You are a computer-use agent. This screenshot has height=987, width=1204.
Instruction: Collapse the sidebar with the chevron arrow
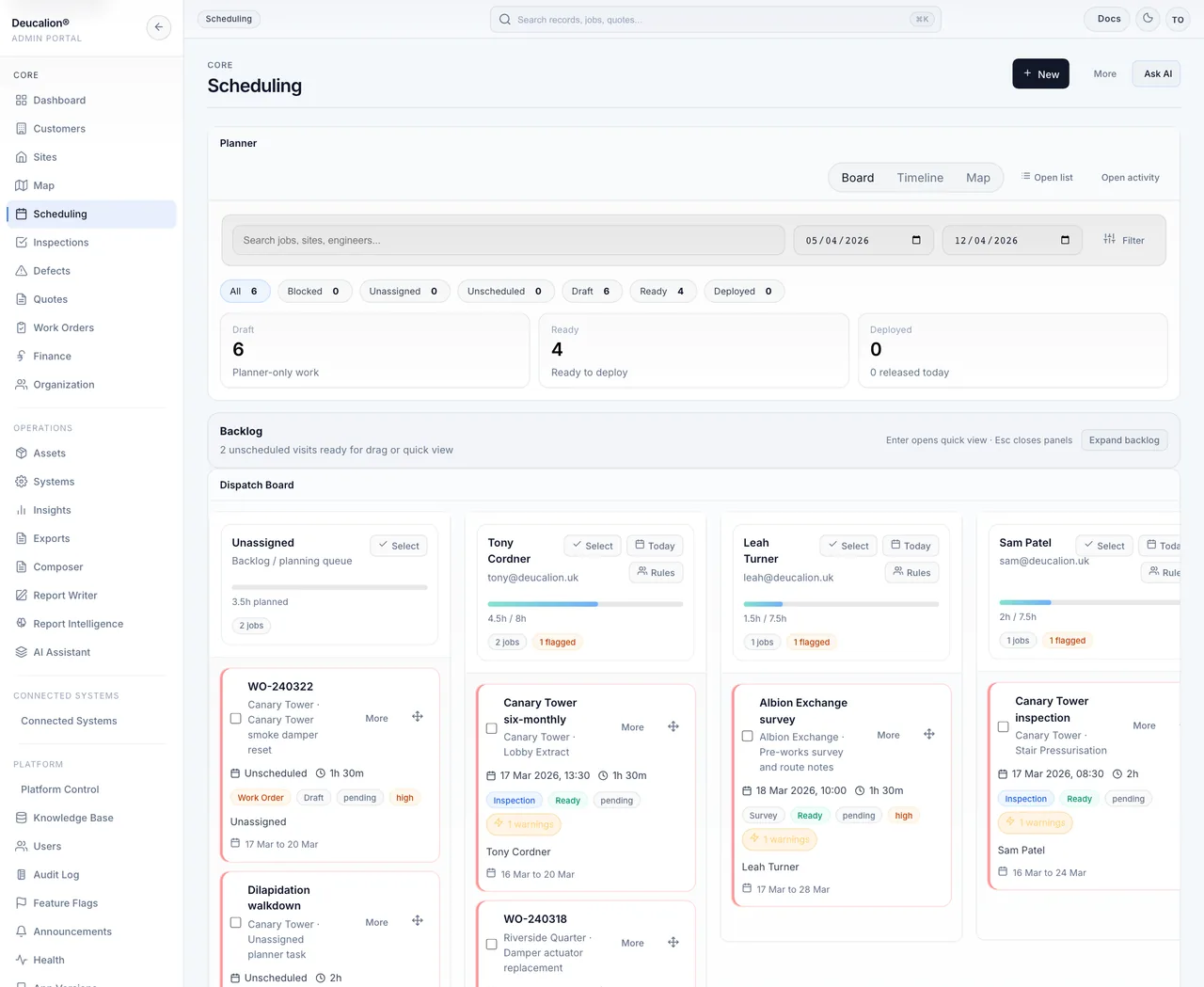(x=159, y=27)
